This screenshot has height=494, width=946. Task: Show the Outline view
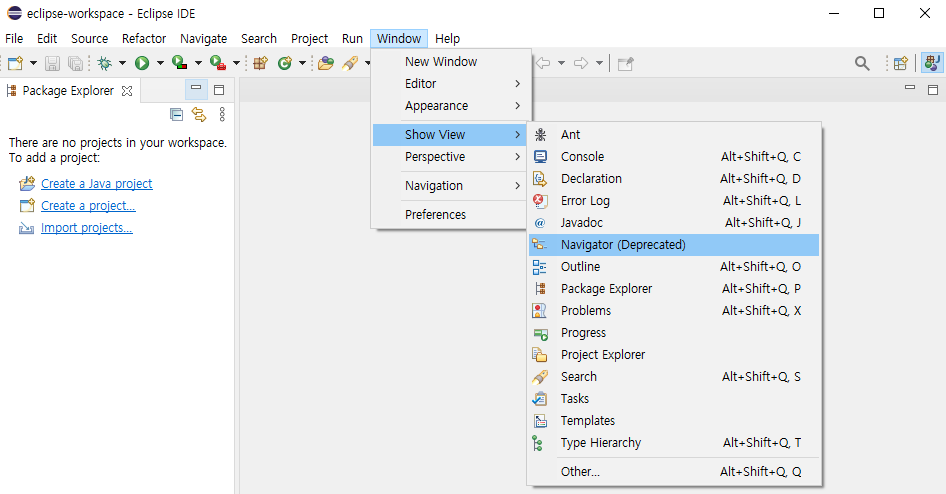[674, 267]
